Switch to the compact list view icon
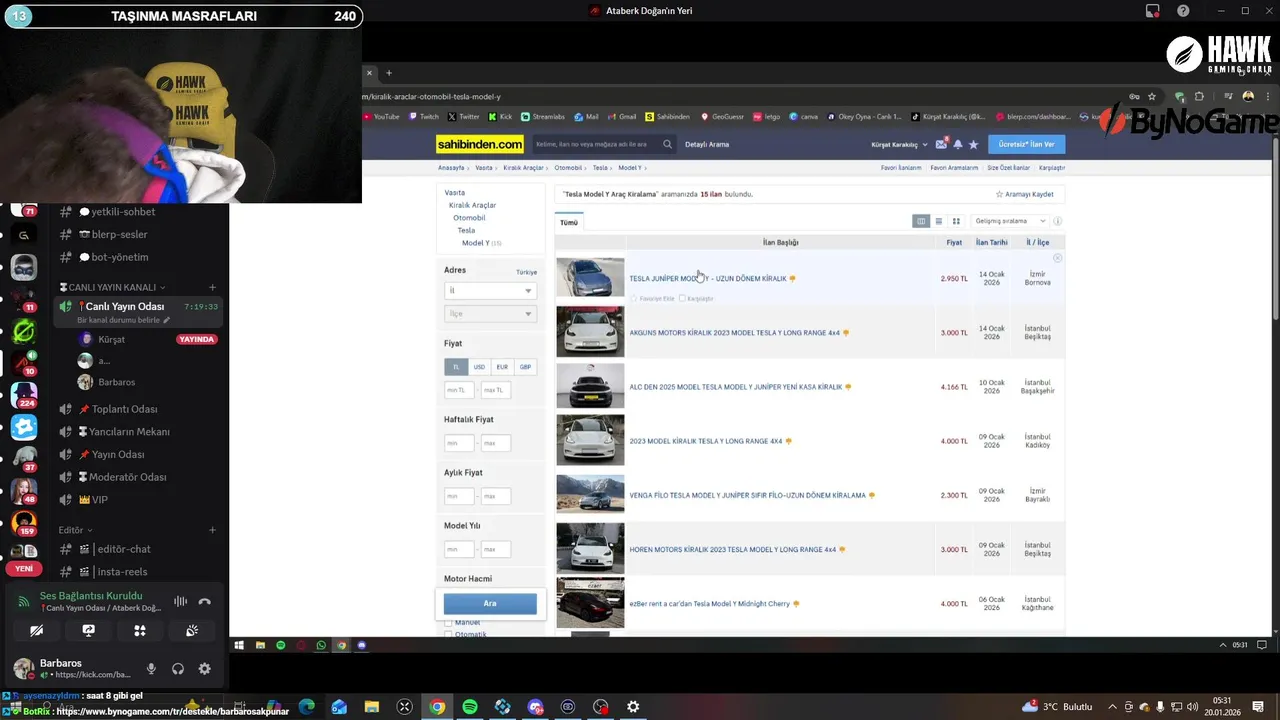This screenshot has height=720, width=1280. [939, 221]
